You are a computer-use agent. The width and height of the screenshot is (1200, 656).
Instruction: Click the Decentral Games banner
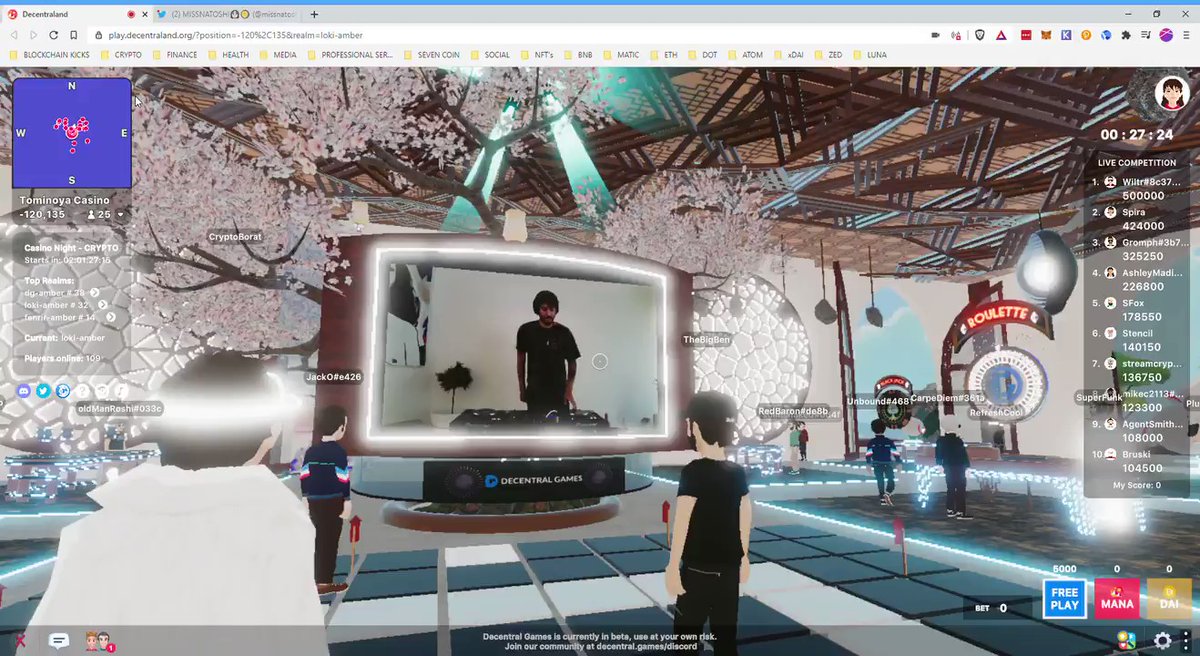pyautogui.click(x=524, y=481)
